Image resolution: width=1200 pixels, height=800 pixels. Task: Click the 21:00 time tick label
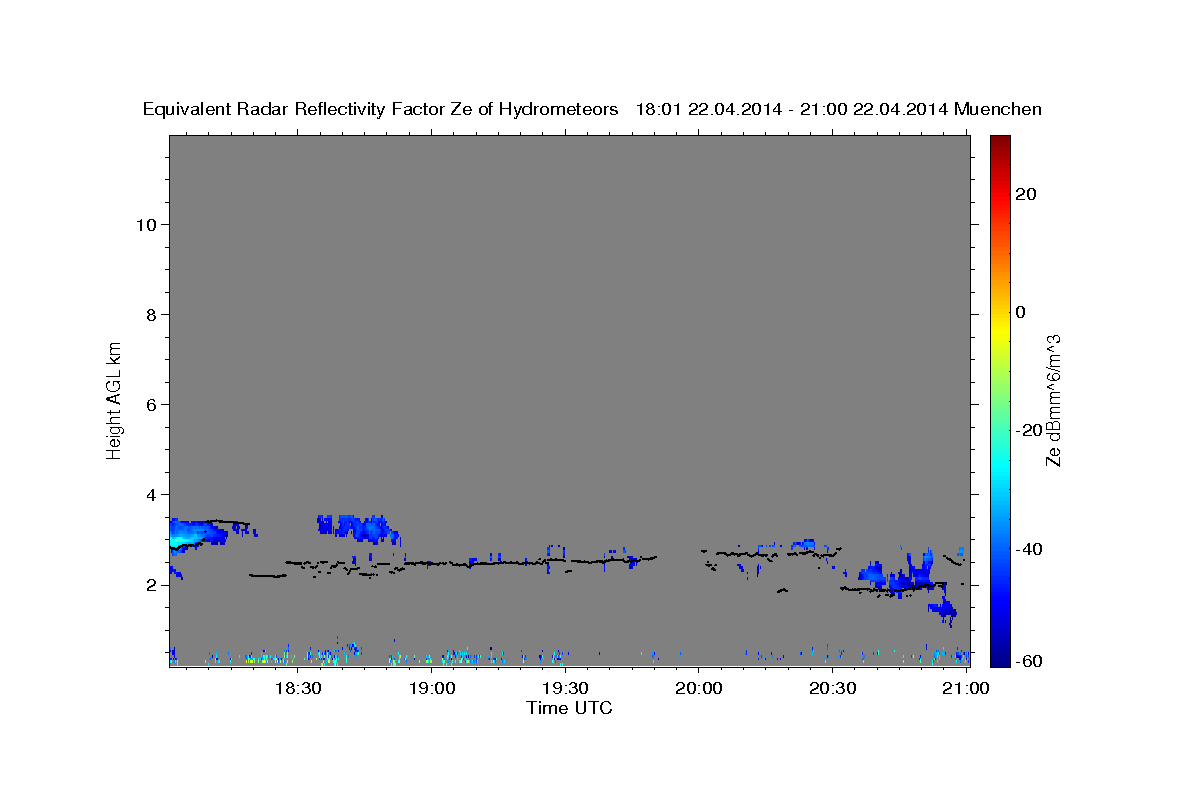tap(966, 688)
